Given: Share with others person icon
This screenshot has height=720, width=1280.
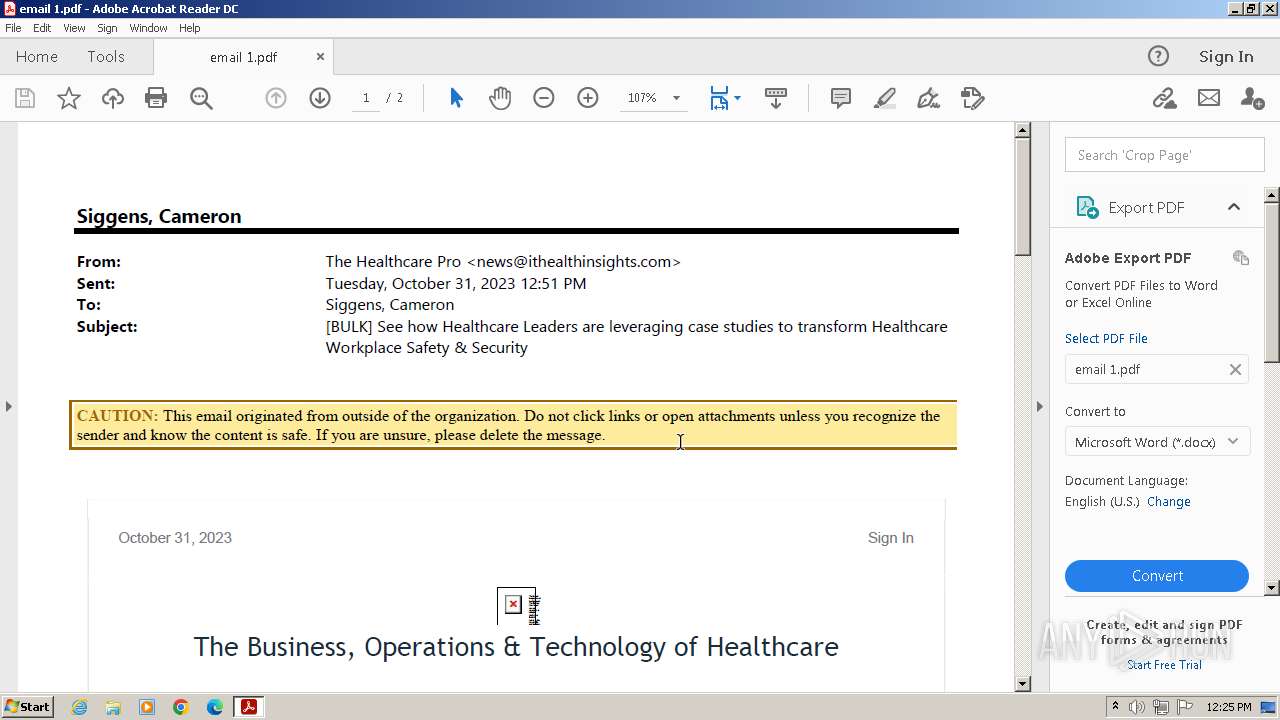Looking at the screenshot, I should [1252, 98].
